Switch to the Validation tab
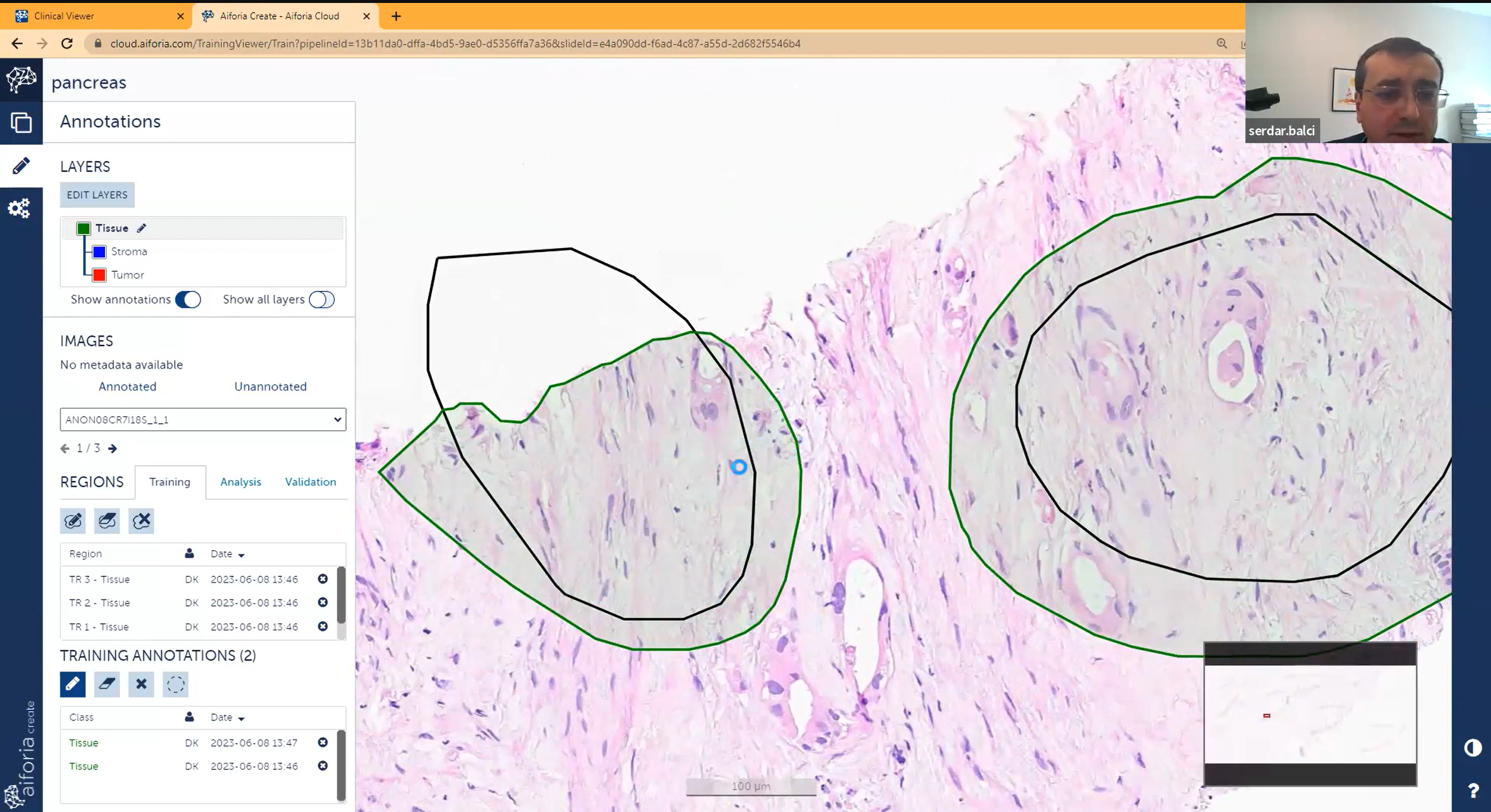This screenshot has width=1491, height=812. tap(310, 482)
